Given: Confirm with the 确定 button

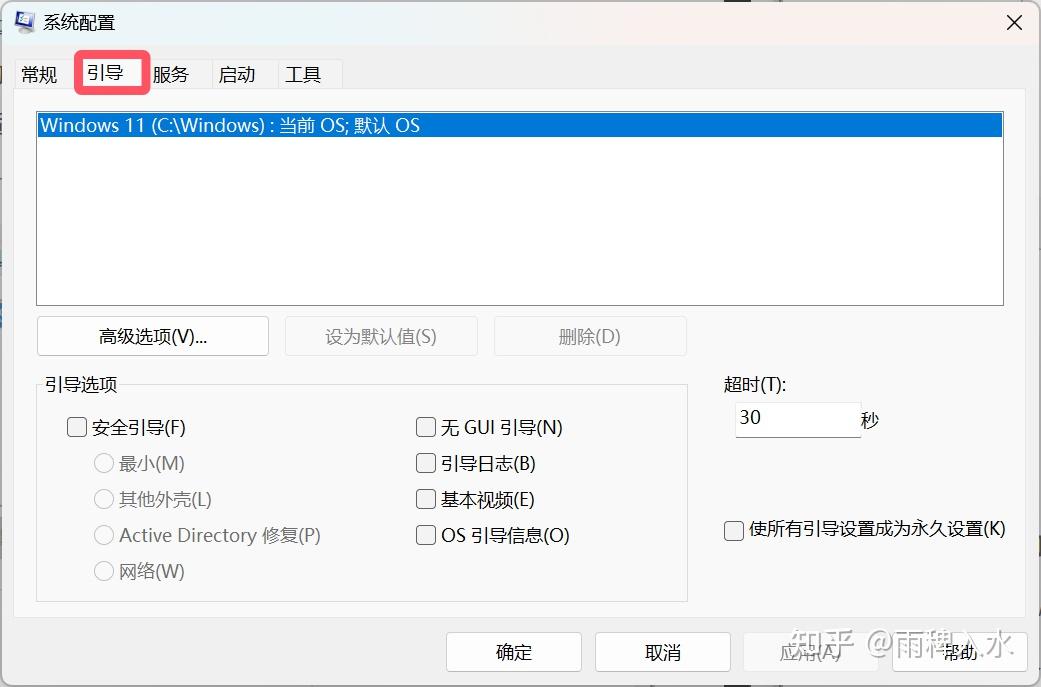Looking at the screenshot, I should [x=514, y=652].
